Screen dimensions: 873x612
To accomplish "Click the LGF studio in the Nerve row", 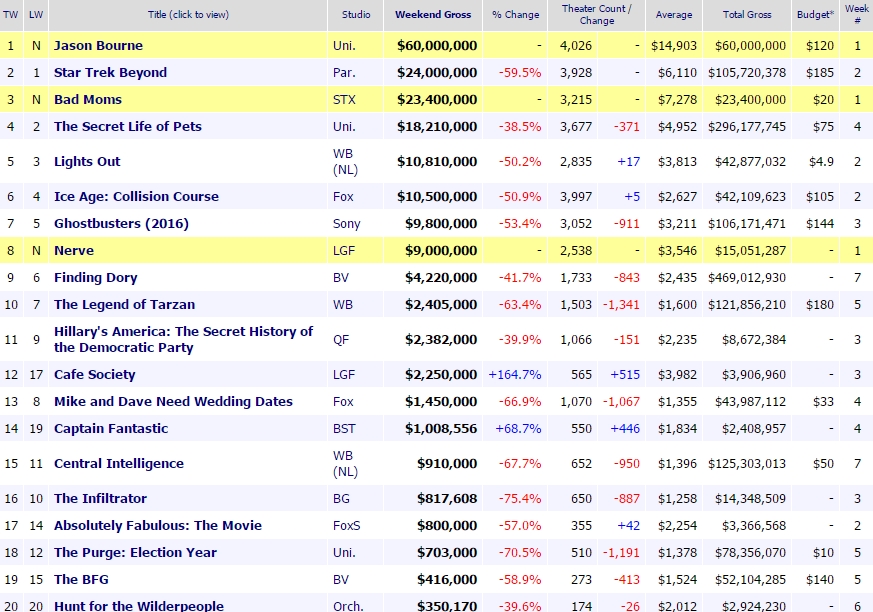I will pos(344,251).
